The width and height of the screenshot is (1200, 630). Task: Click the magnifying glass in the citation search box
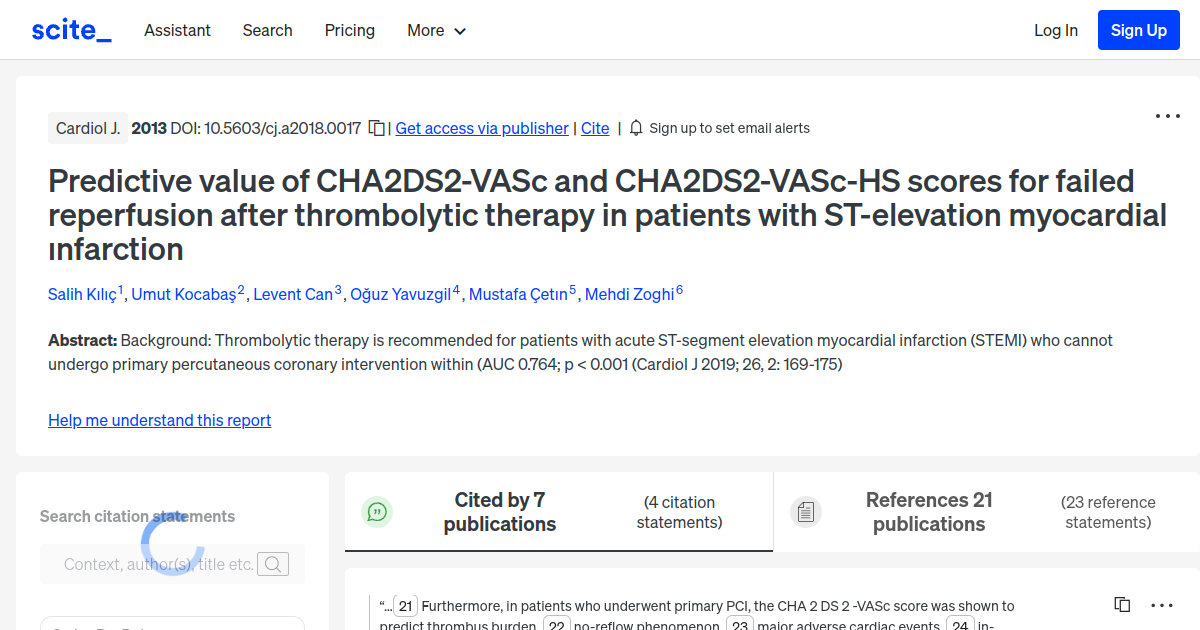(x=272, y=564)
